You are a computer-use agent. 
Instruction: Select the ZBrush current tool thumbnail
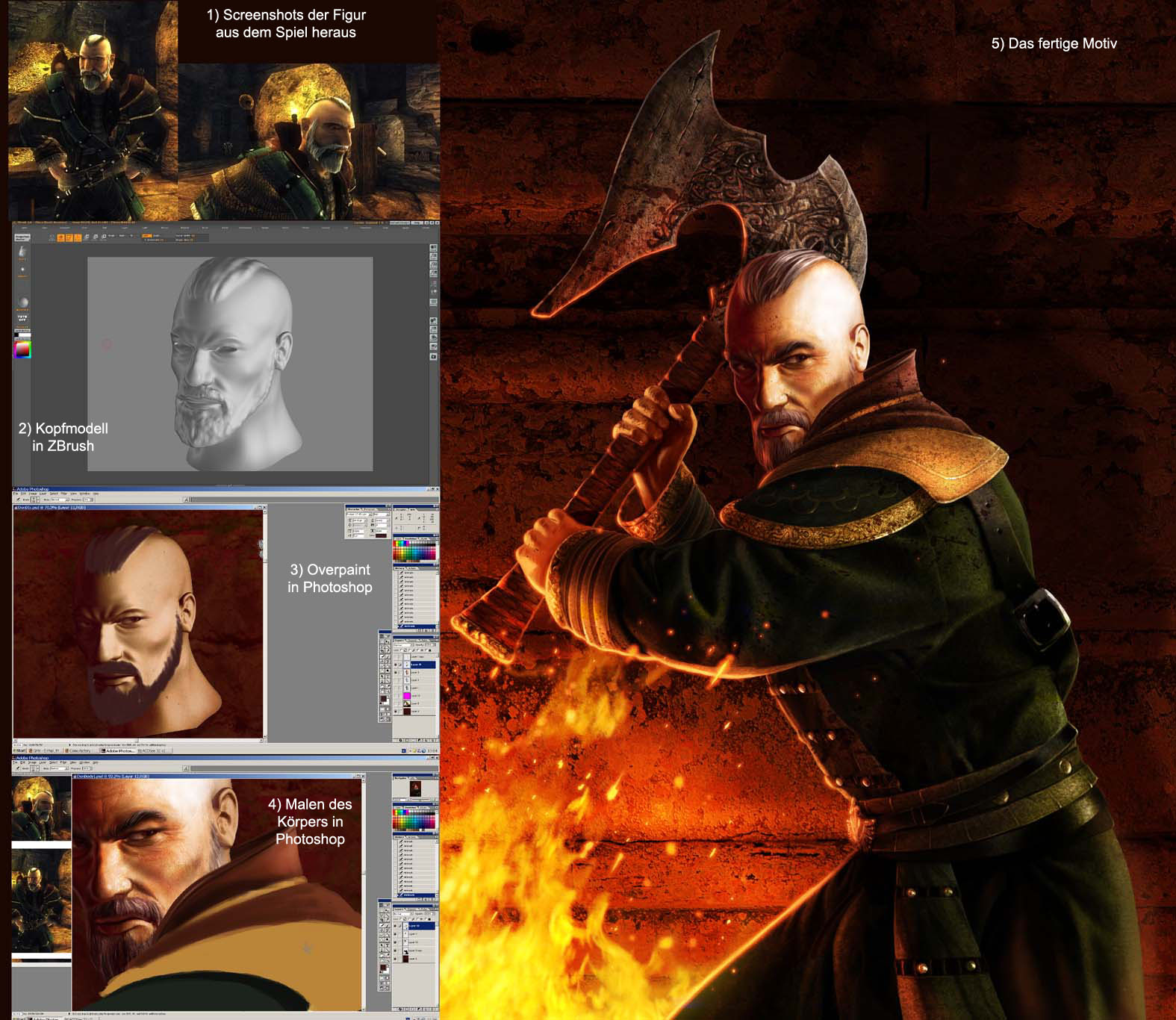click(22, 252)
